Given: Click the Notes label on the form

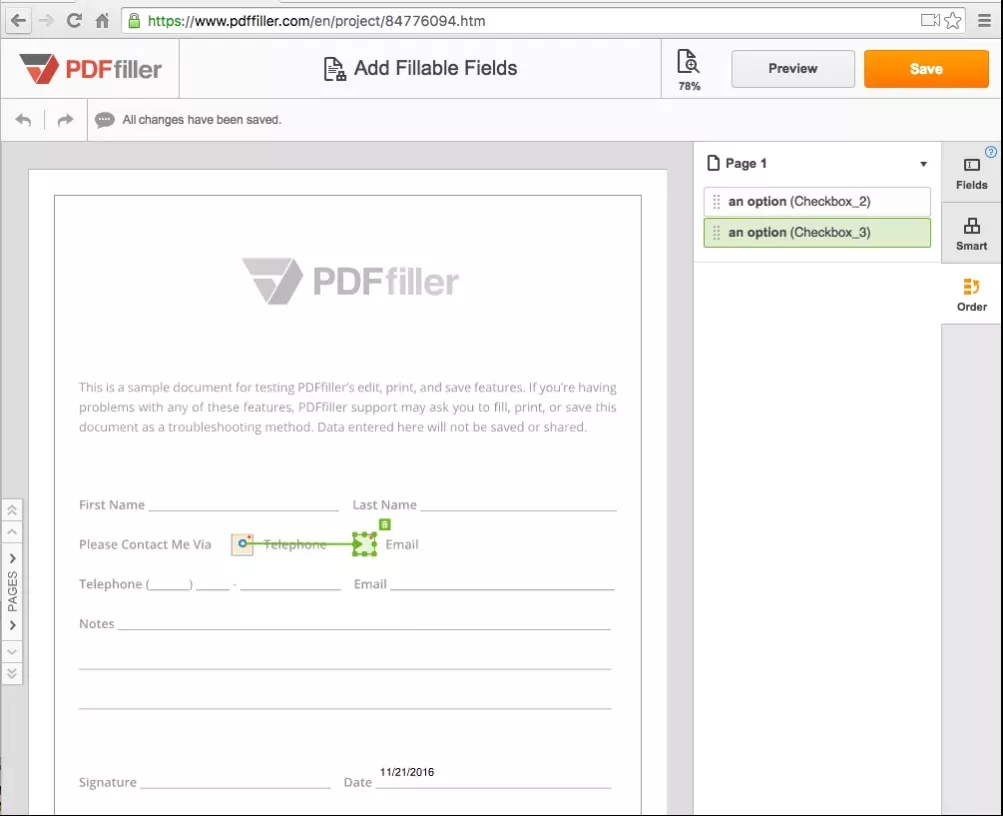Looking at the screenshot, I should click(x=97, y=624).
